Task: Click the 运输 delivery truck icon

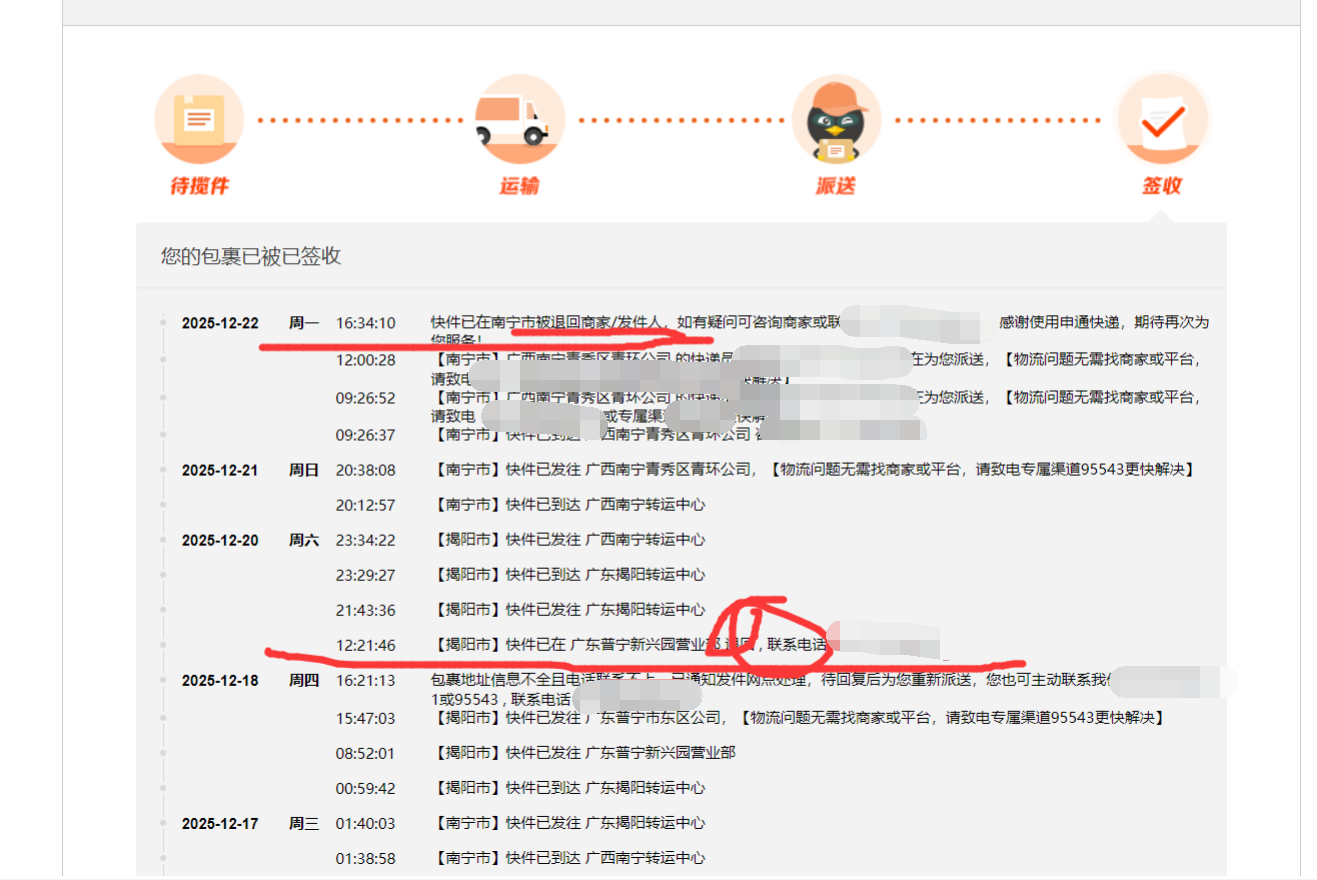Action: [517, 120]
